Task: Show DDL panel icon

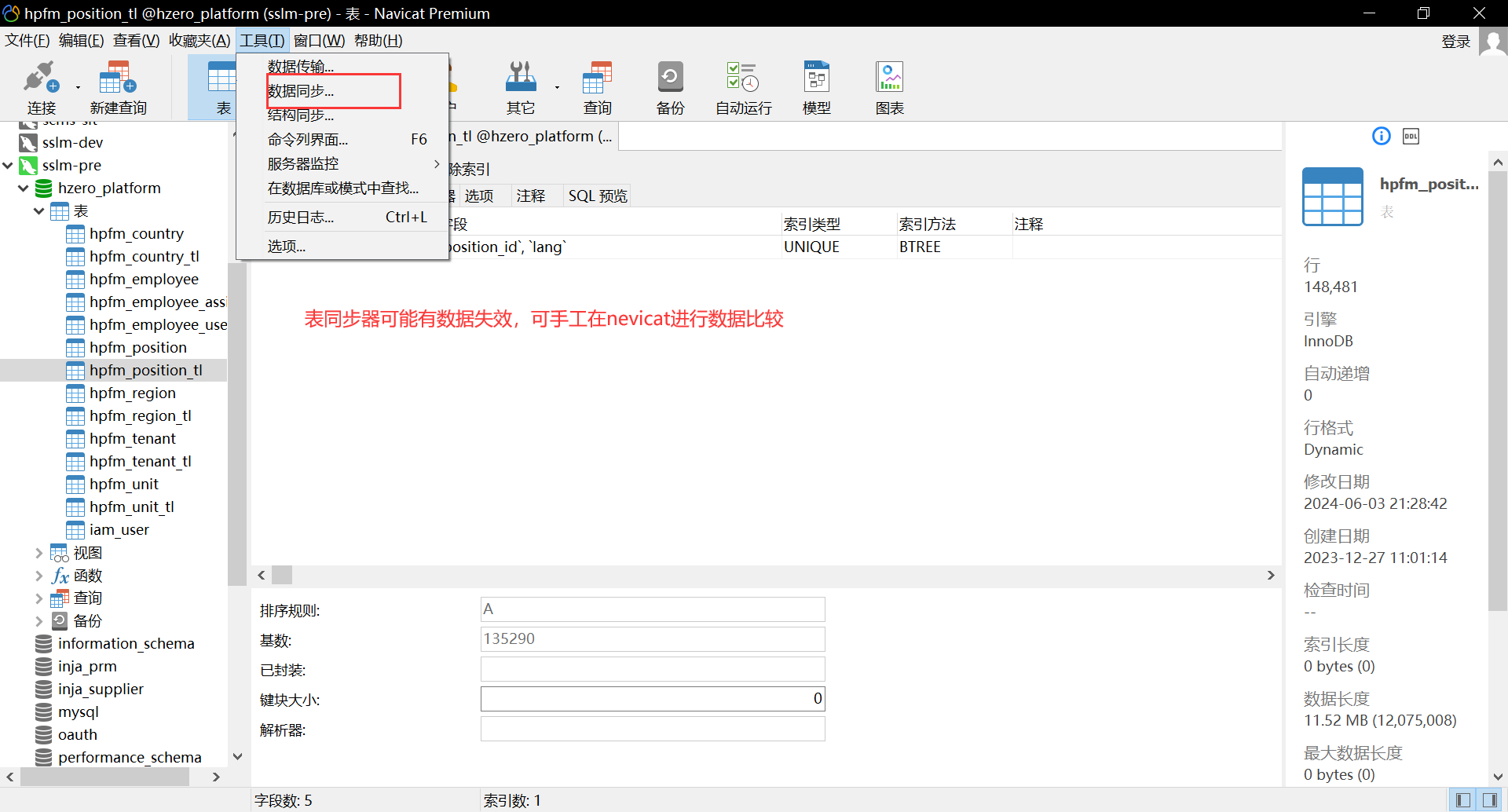Action: point(1411,136)
